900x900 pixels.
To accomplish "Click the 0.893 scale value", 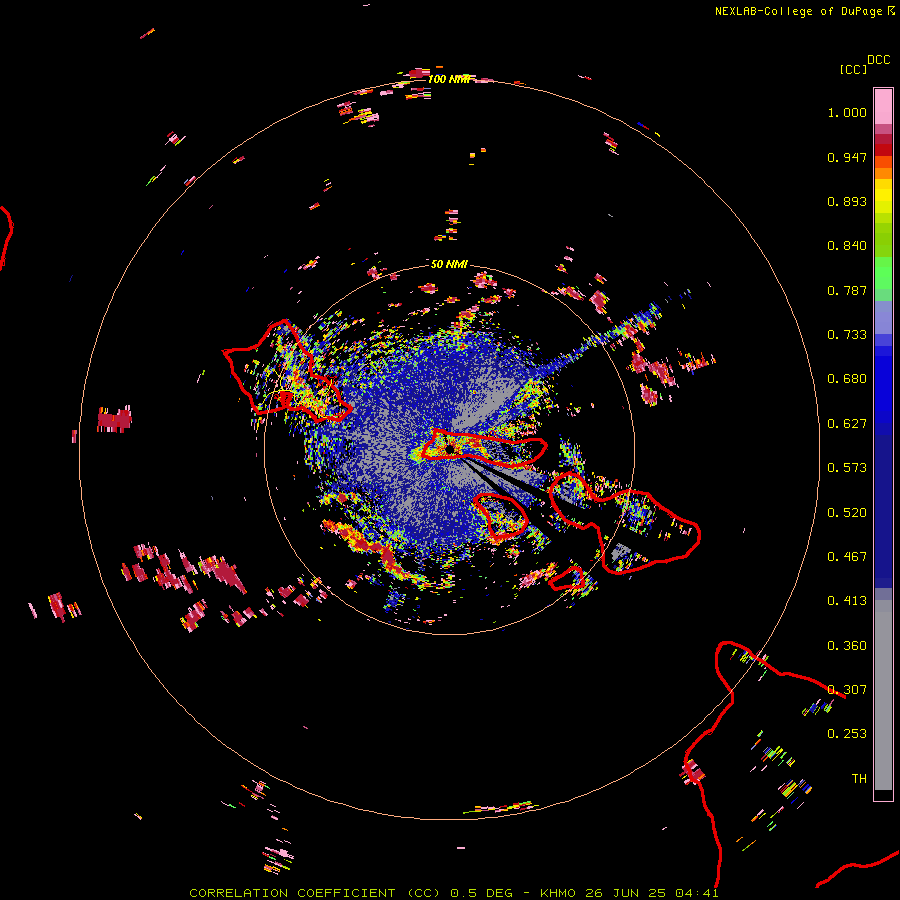I will pyautogui.click(x=847, y=201).
